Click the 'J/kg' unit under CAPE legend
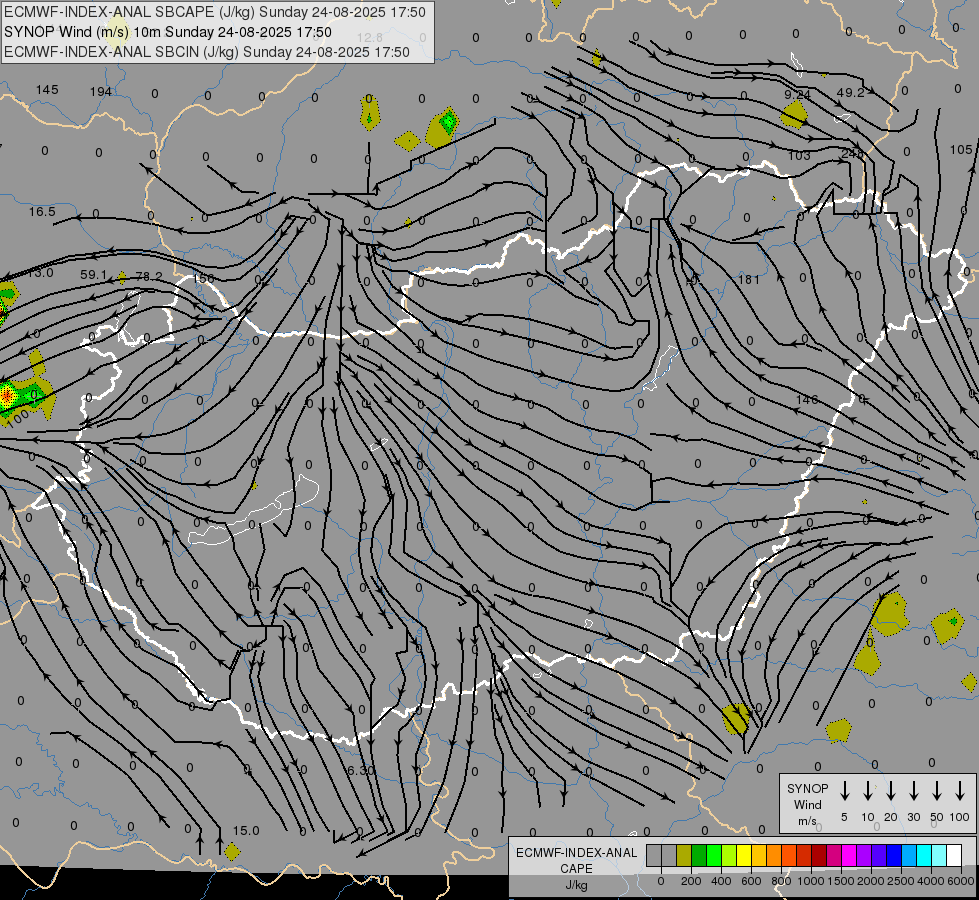The width and height of the screenshot is (979, 900). pyautogui.click(x=576, y=885)
